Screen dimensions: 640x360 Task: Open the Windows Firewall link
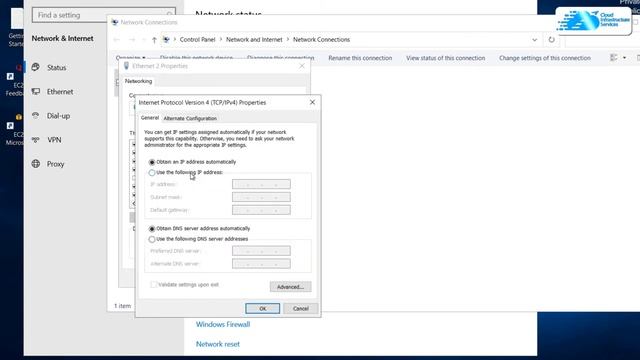[x=223, y=324]
